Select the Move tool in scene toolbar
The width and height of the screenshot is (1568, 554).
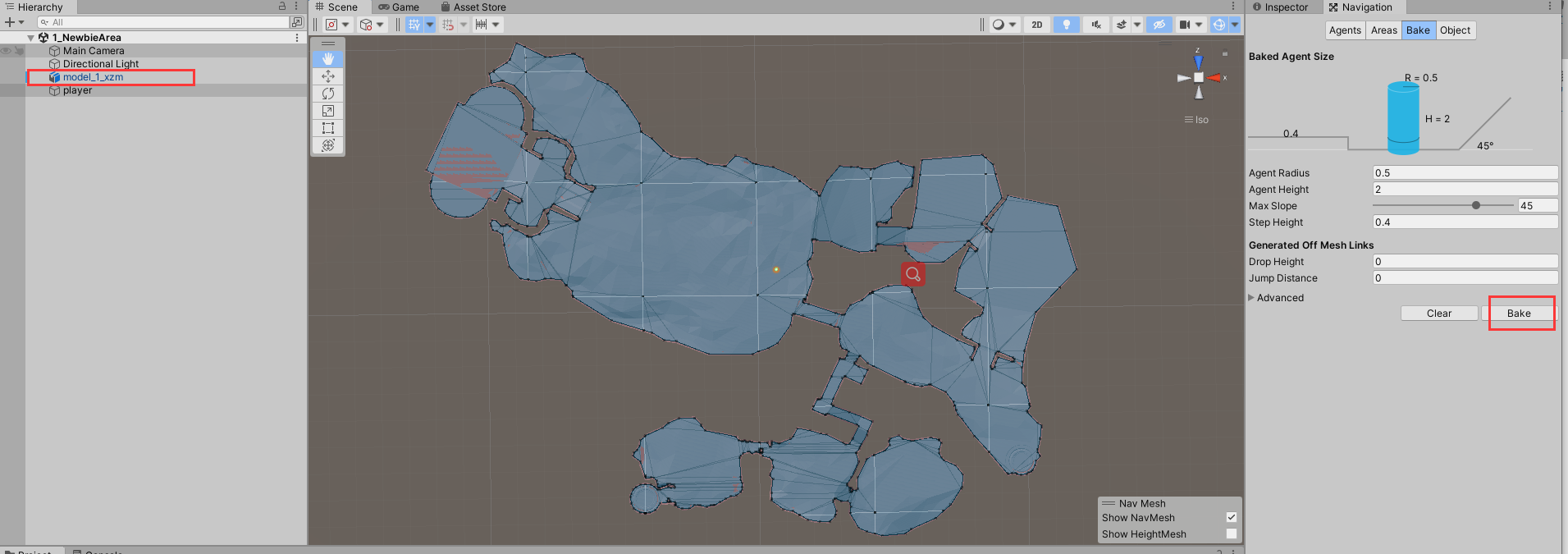point(328,76)
